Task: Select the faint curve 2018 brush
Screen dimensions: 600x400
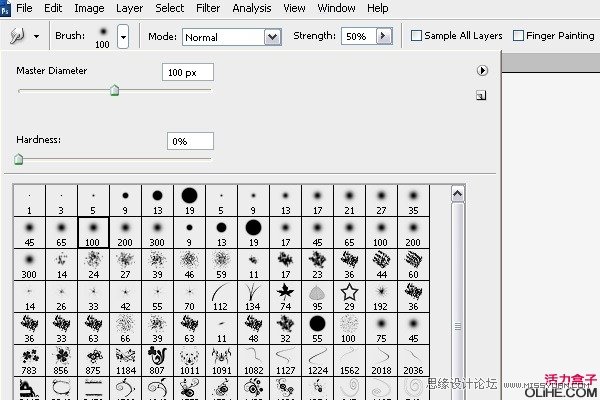Action: pyautogui.click(x=381, y=361)
